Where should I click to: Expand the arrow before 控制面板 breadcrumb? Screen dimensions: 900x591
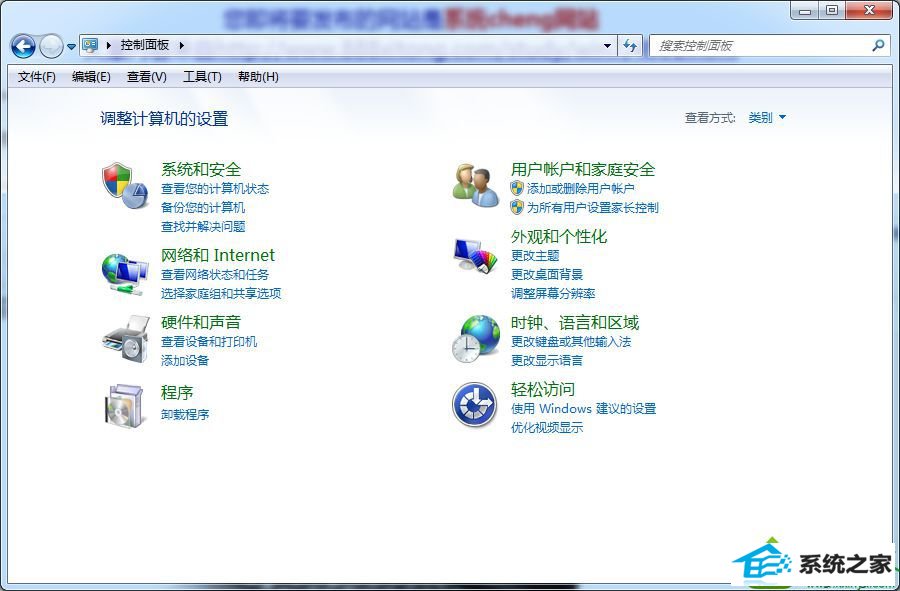(x=108, y=45)
